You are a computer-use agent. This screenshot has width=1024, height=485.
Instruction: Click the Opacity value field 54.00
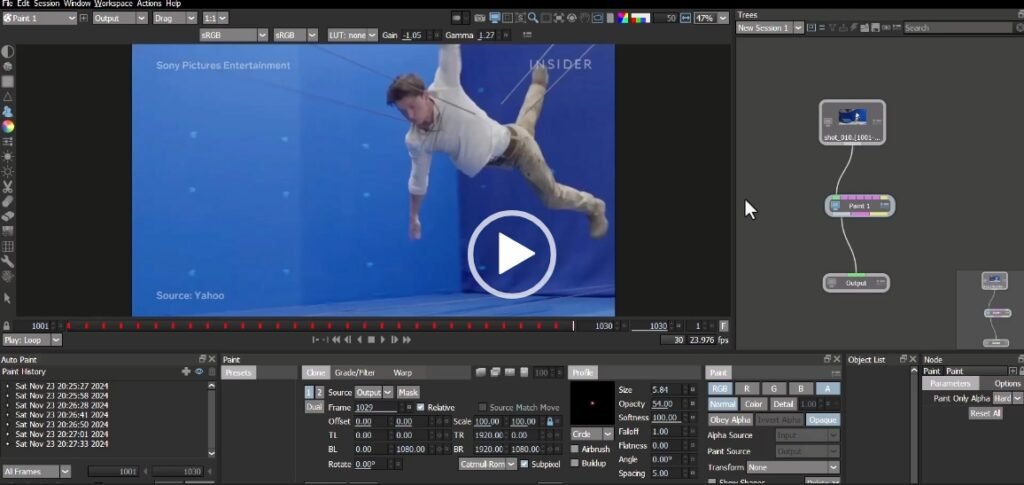tap(668, 404)
